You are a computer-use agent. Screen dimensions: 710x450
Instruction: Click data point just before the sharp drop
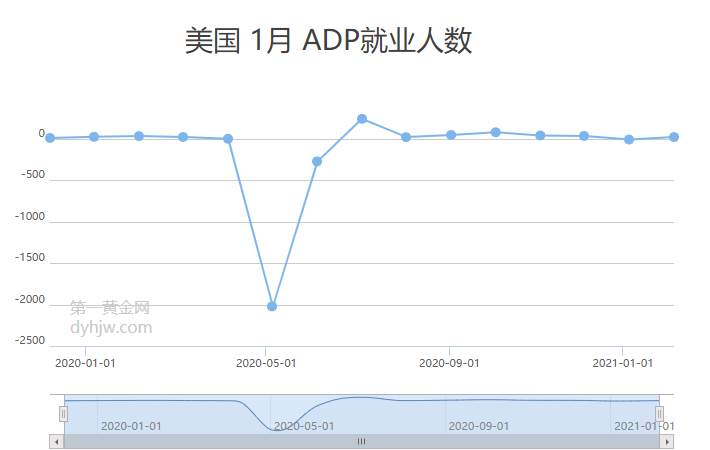(x=228, y=139)
